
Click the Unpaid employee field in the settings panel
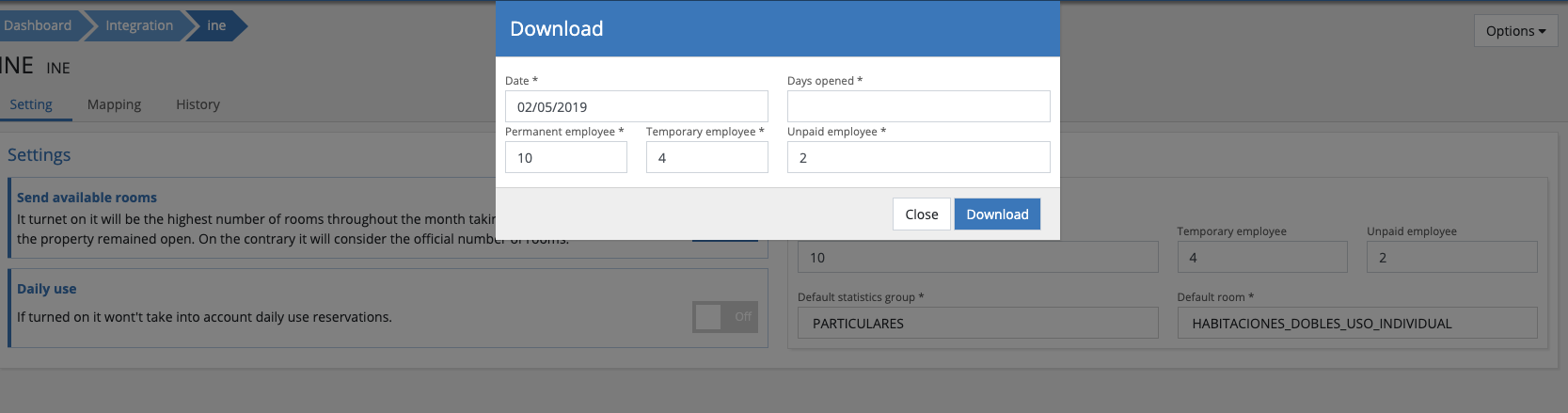coord(1451,257)
